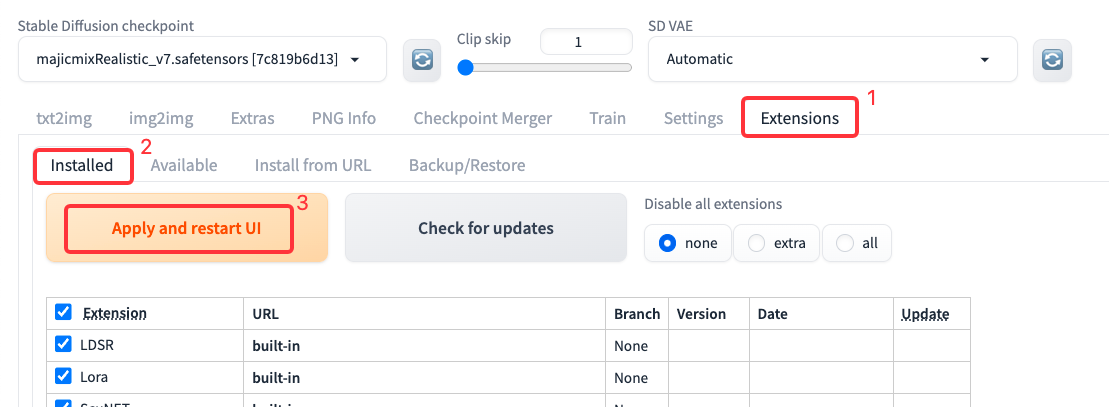Switch to Install from URL subtab
Viewport: 1109px width, 407px height.
point(312,165)
